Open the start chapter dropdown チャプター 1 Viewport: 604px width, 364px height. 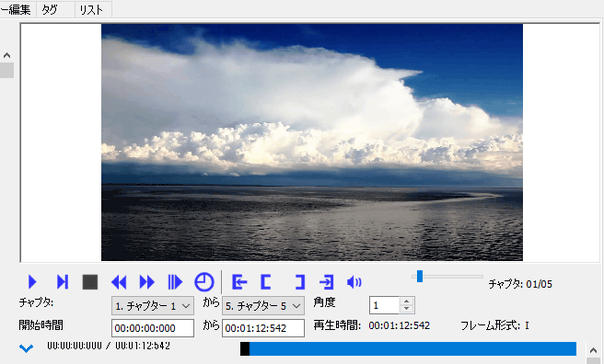point(153,306)
